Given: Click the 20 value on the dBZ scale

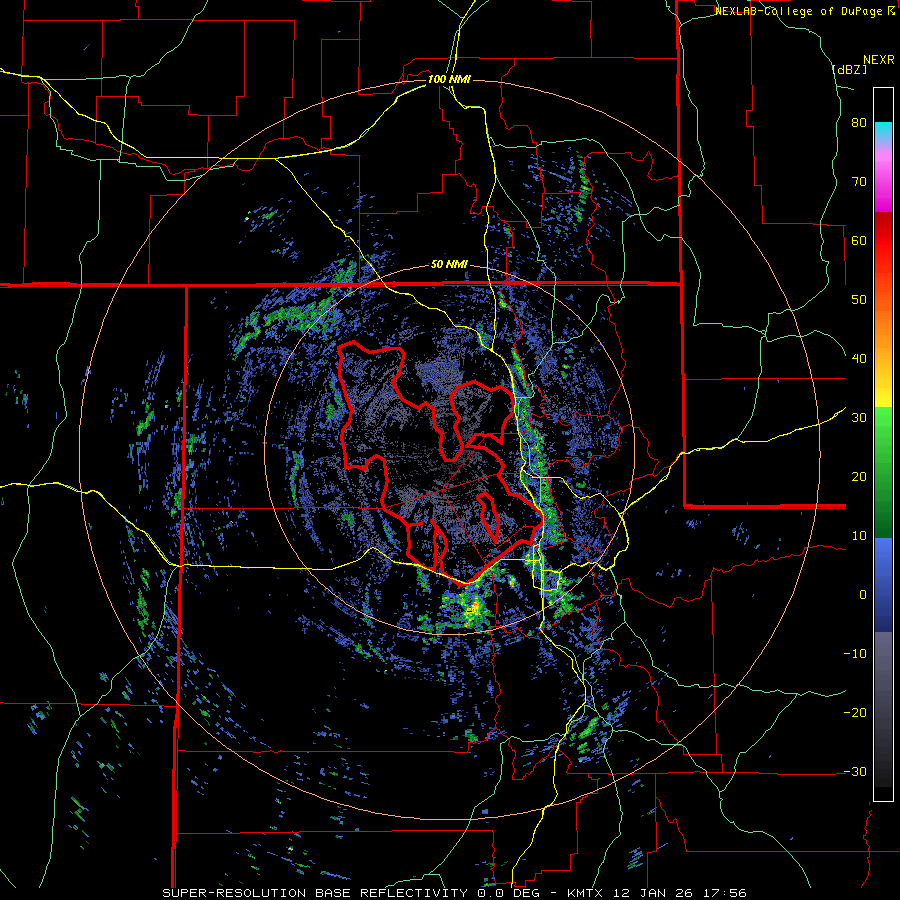Looking at the screenshot, I should (859, 477).
